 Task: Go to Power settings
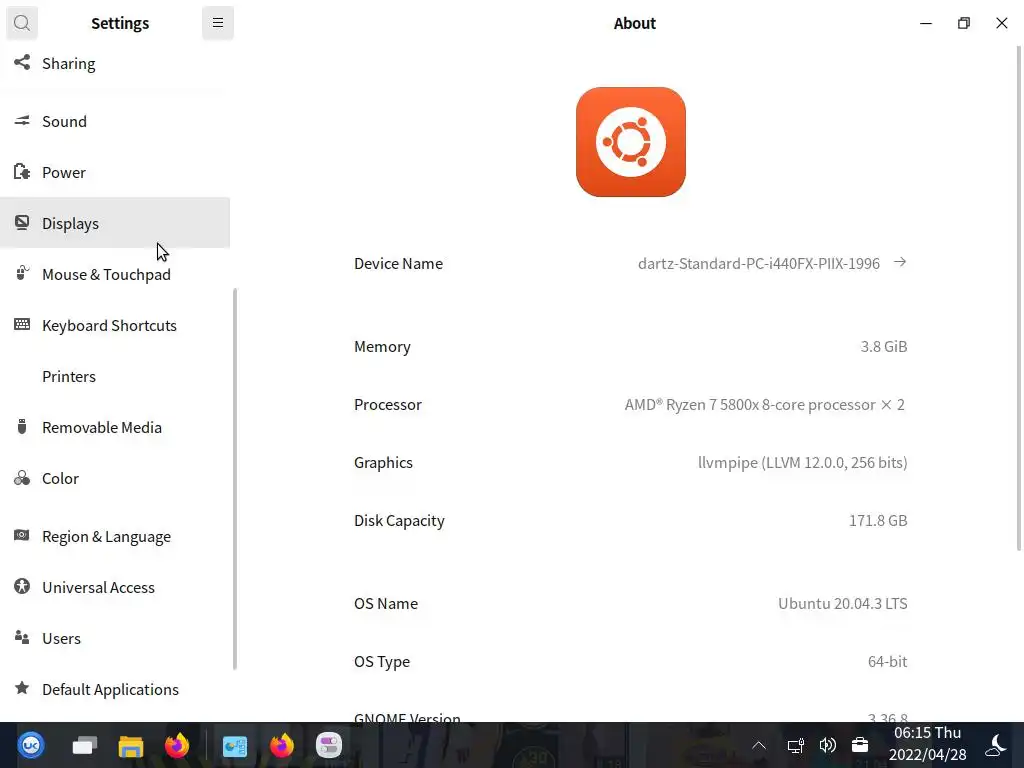pyautogui.click(x=115, y=172)
